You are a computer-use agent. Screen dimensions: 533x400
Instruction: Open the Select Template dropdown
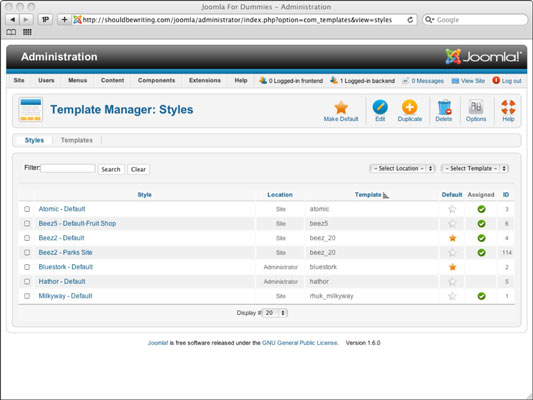point(475,169)
